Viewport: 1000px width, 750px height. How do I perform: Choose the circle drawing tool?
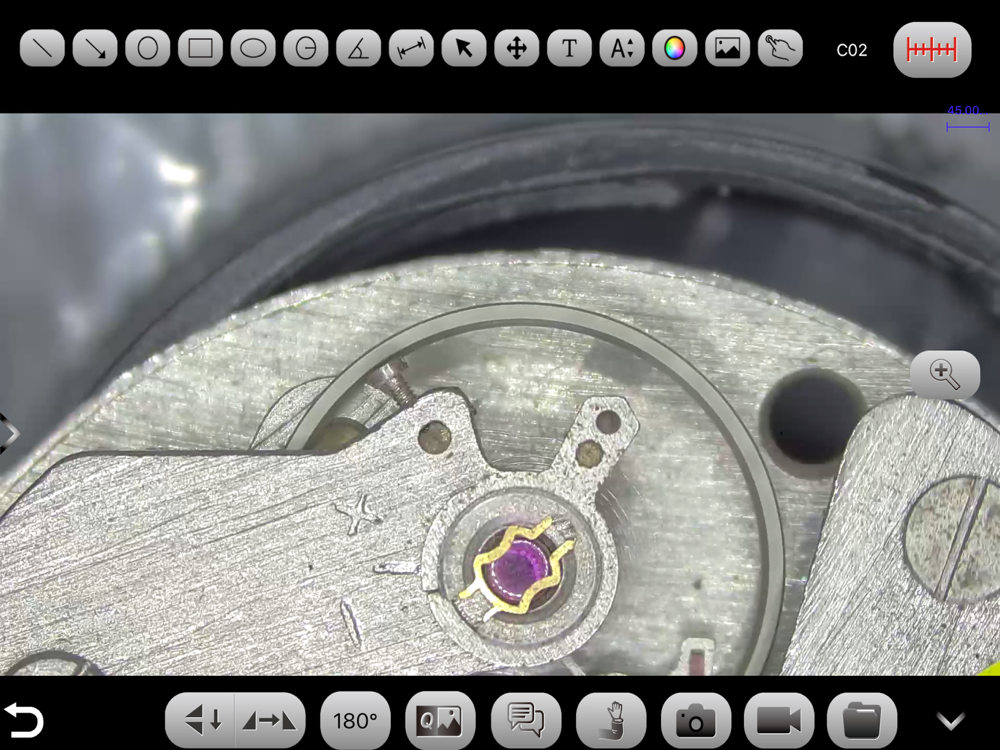tap(148, 48)
